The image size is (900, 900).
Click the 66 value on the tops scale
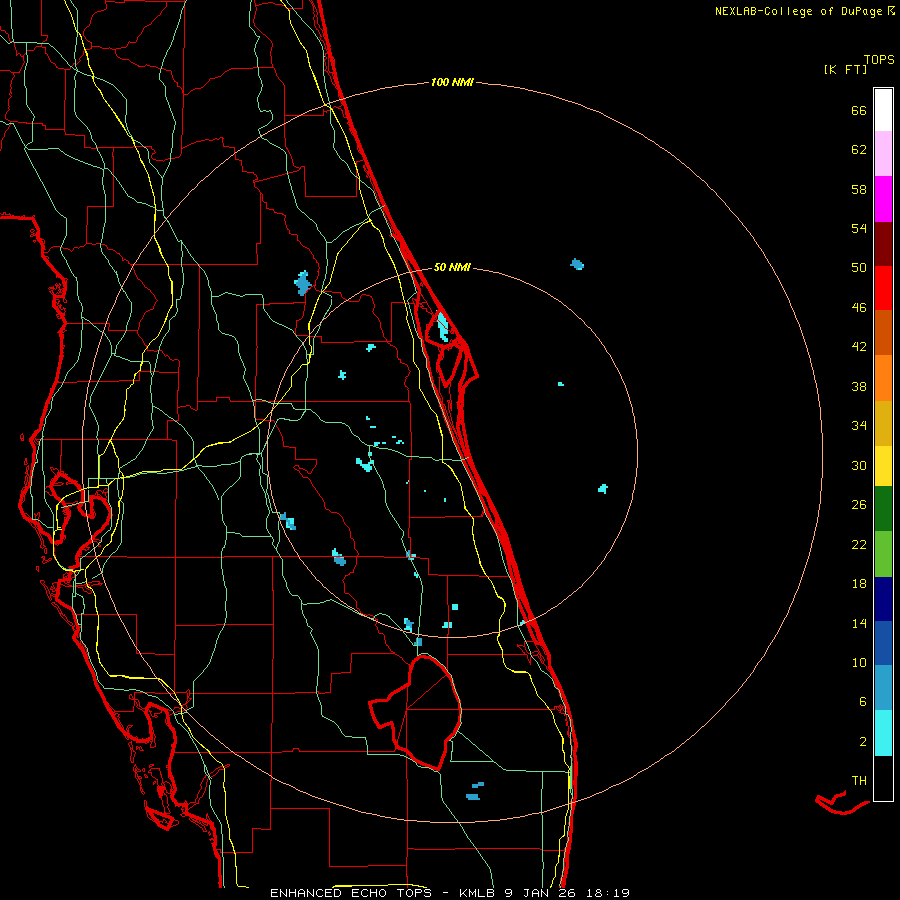coord(859,110)
